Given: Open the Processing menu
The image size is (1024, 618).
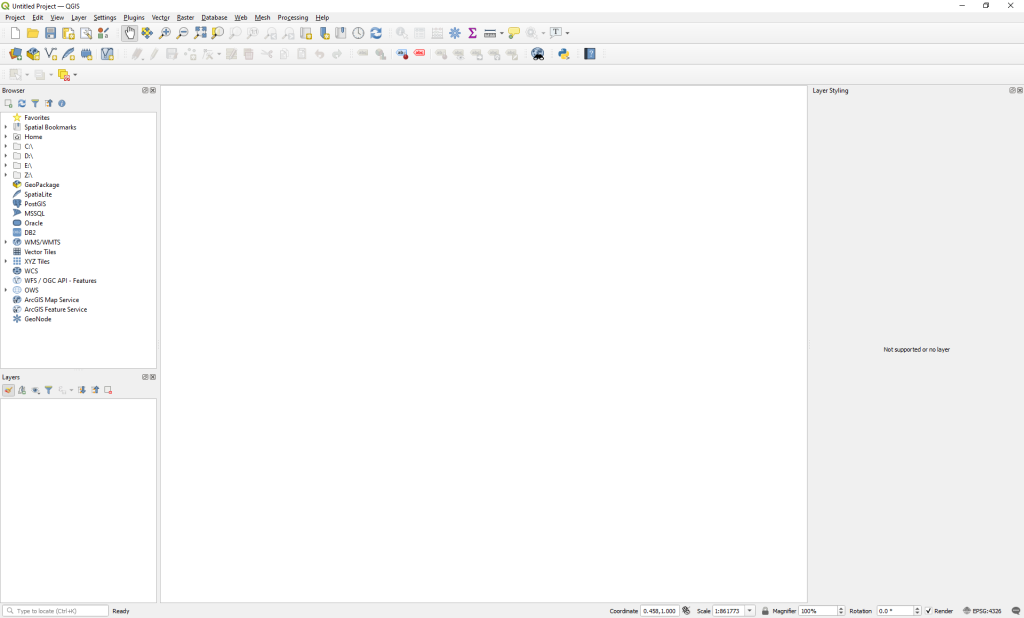Looking at the screenshot, I should 292,17.
